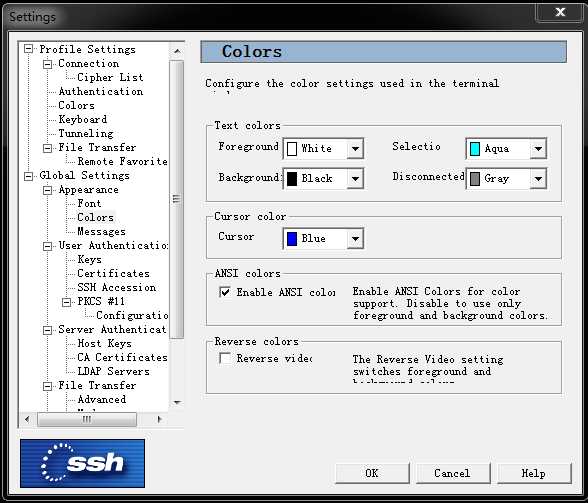Image resolution: width=588 pixels, height=503 pixels.
Task: Click the blue Cursor color swatch
Action: click(292, 239)
